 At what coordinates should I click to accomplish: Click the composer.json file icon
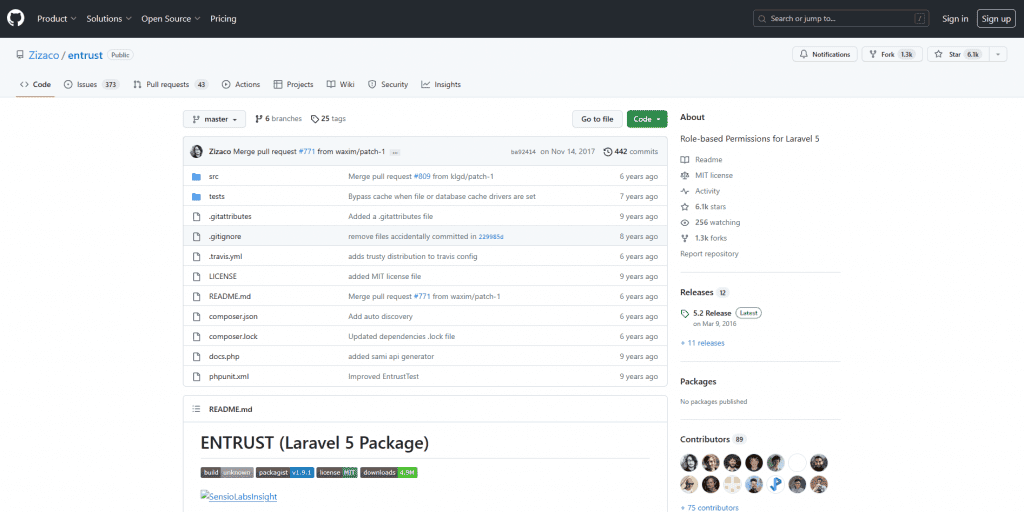[196, 317]
